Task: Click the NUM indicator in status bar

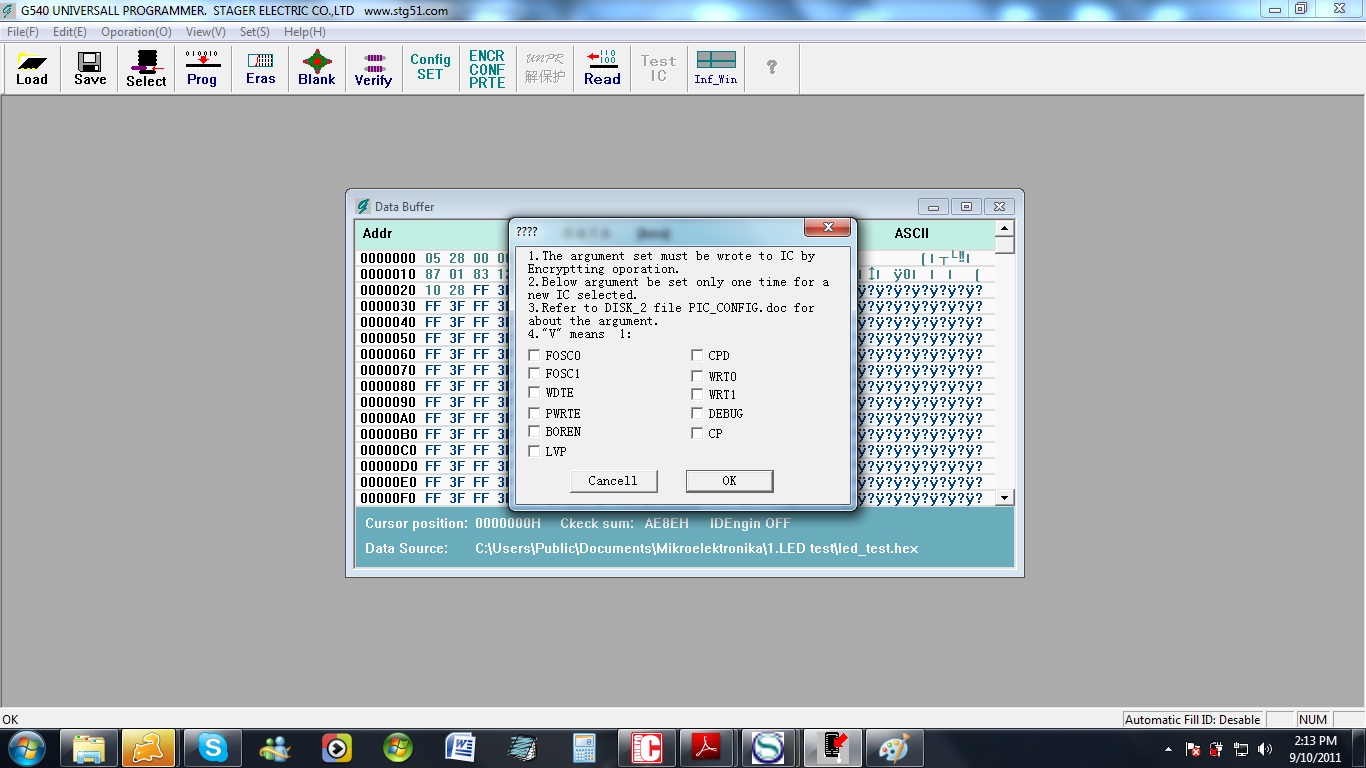Action: tap(1312, 720)
